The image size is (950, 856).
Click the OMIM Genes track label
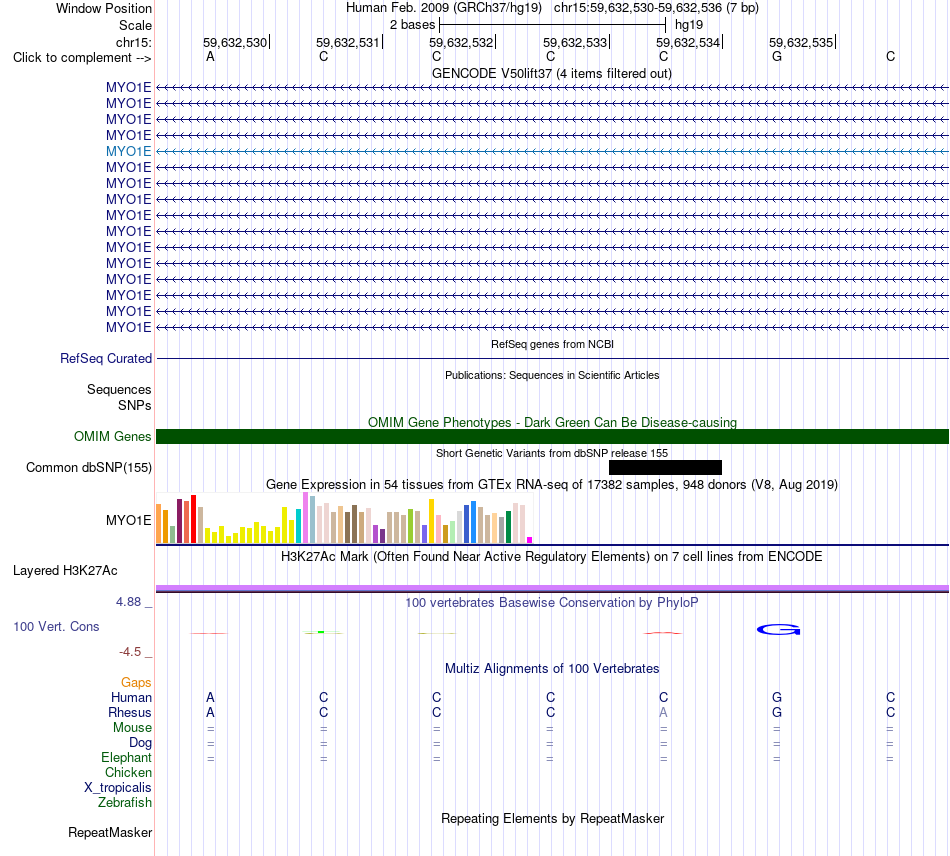click(112, 437)
